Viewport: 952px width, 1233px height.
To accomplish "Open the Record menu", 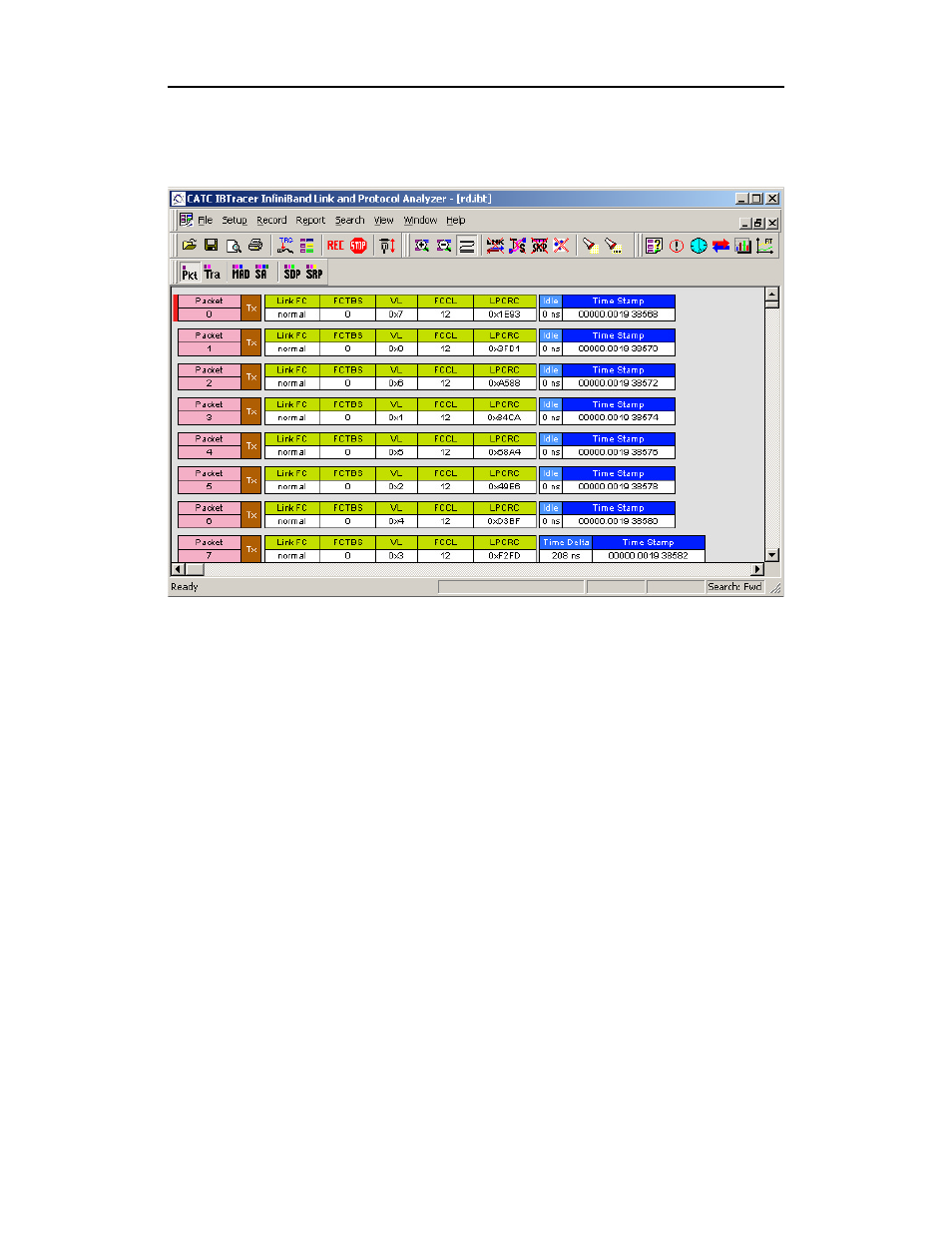I will 271,221.
